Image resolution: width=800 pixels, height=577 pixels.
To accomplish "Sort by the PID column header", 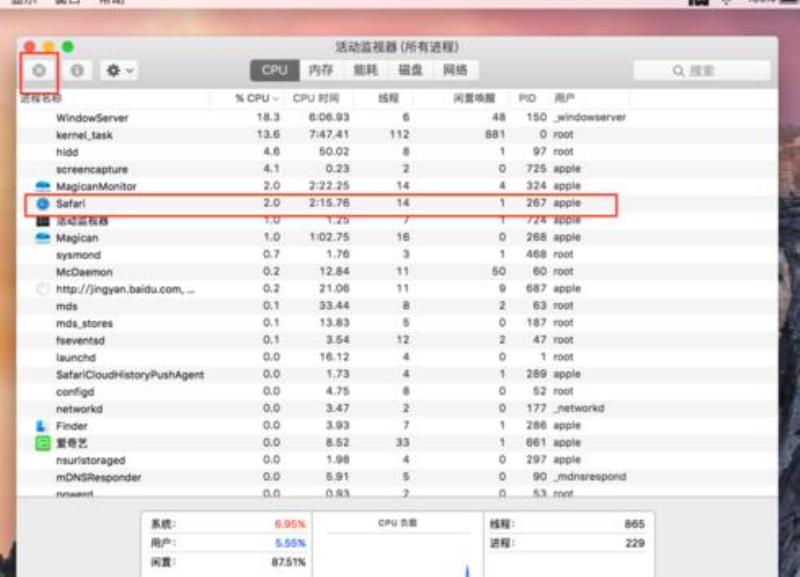I will (x=527, y=98).
